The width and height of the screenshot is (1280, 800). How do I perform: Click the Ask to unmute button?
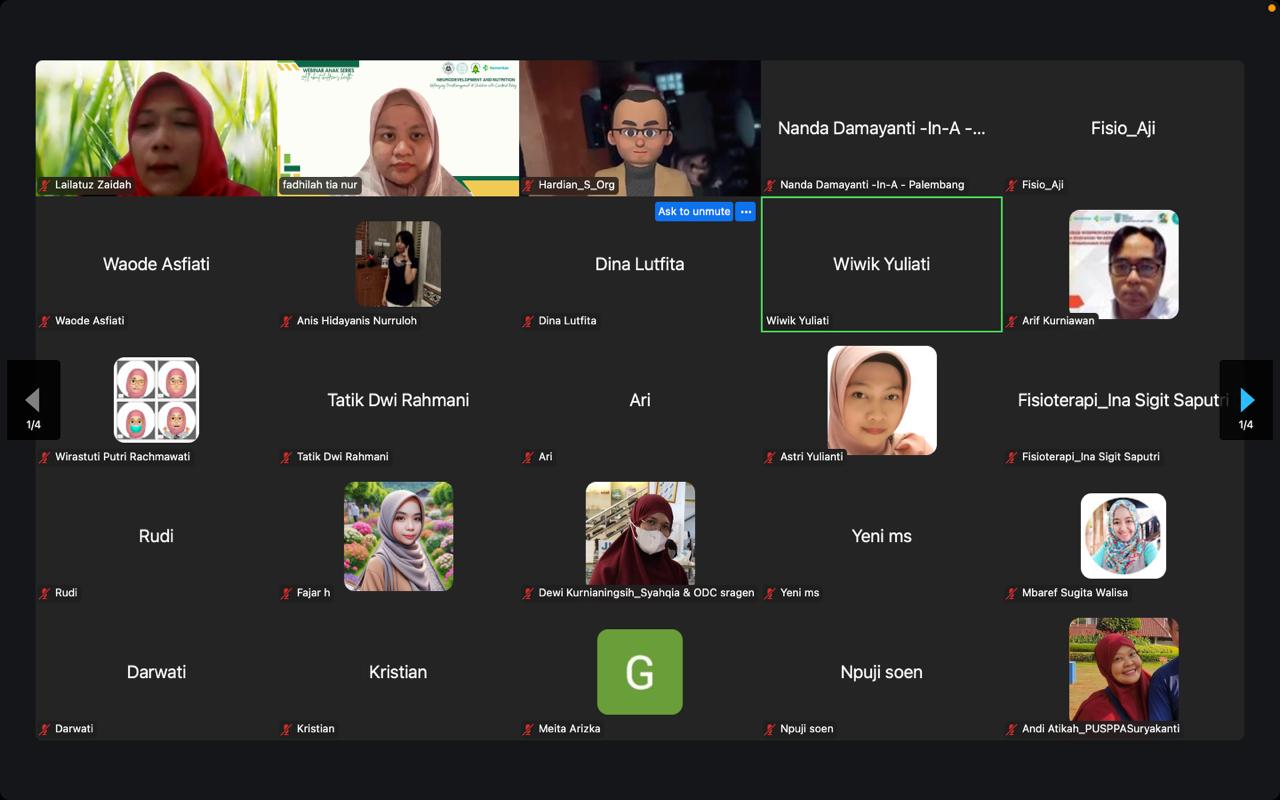pos(694,212)
